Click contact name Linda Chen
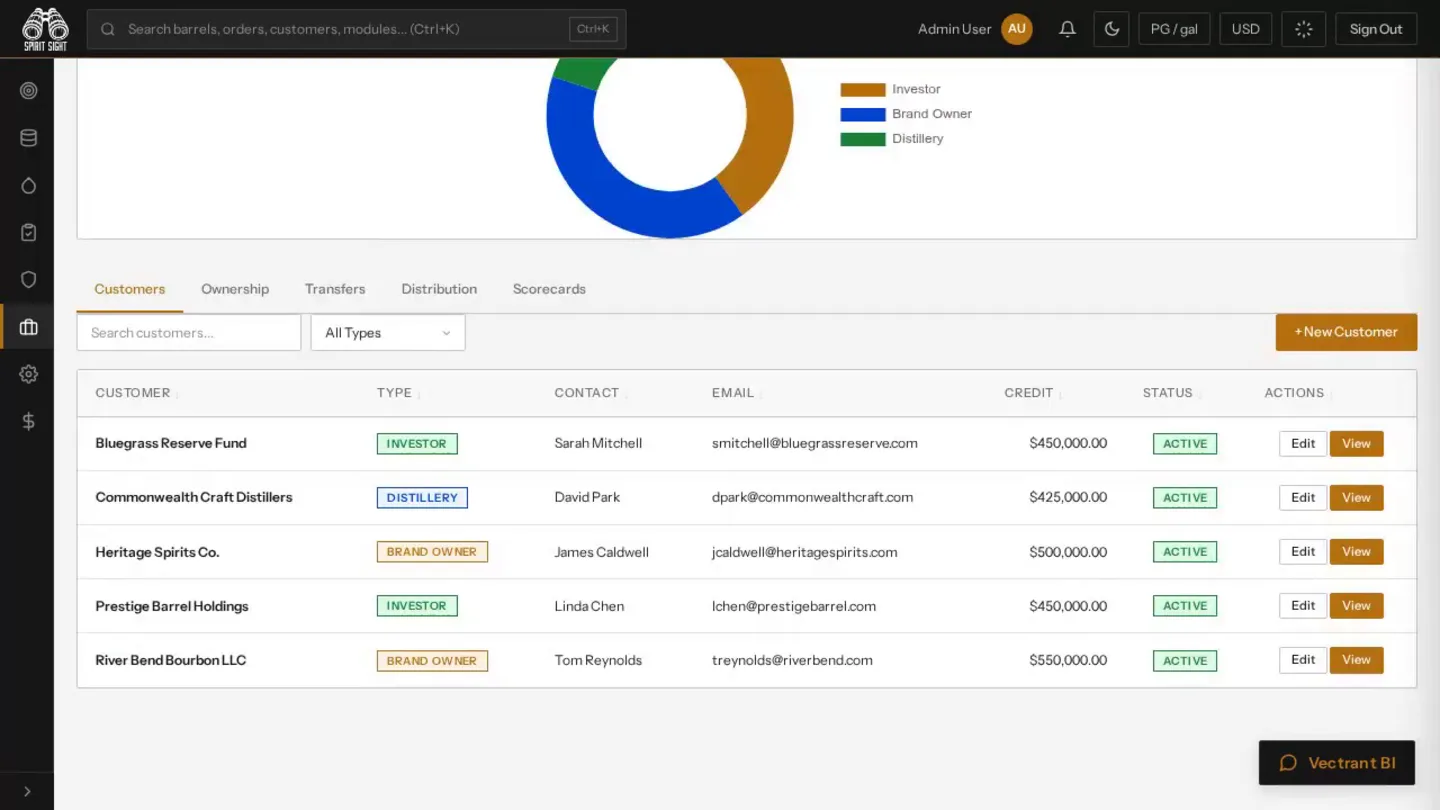The image size is (1440, 810). tap(589, 606)
